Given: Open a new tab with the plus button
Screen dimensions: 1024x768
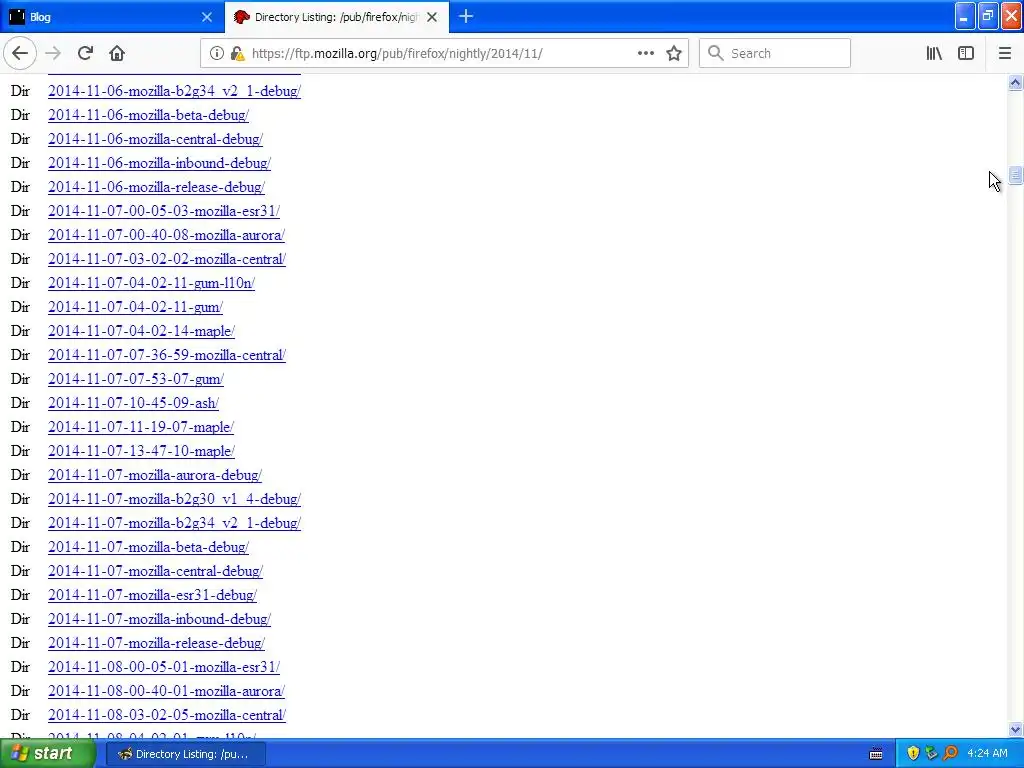Looking at the screenshot, I should (x=466, y=17).
